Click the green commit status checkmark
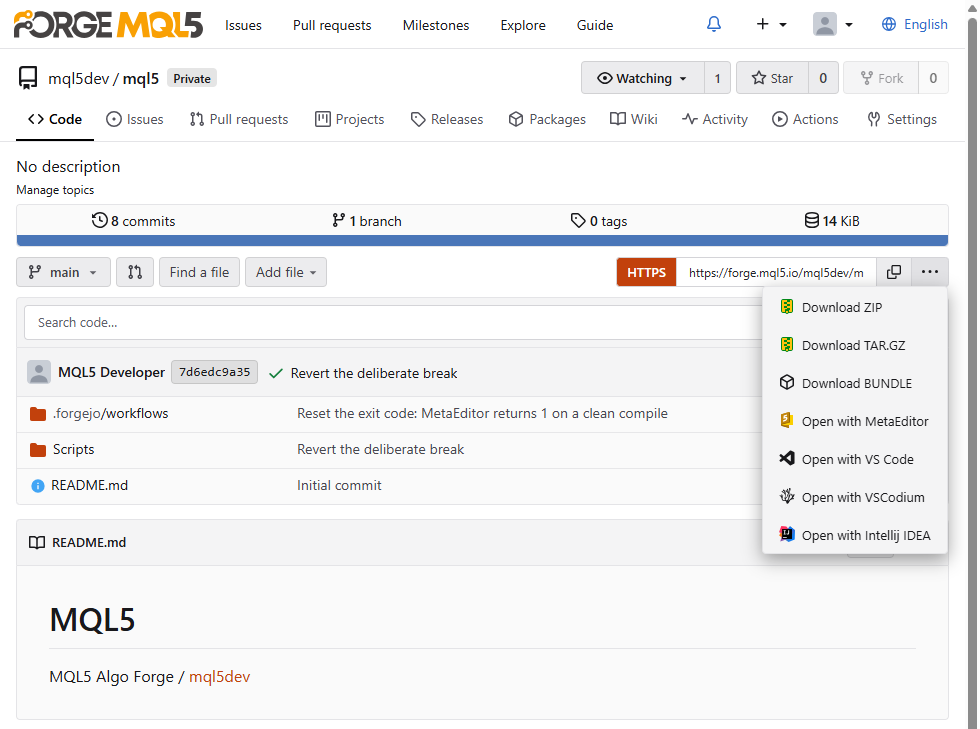 pyautogui.click(x=275, y=373)
